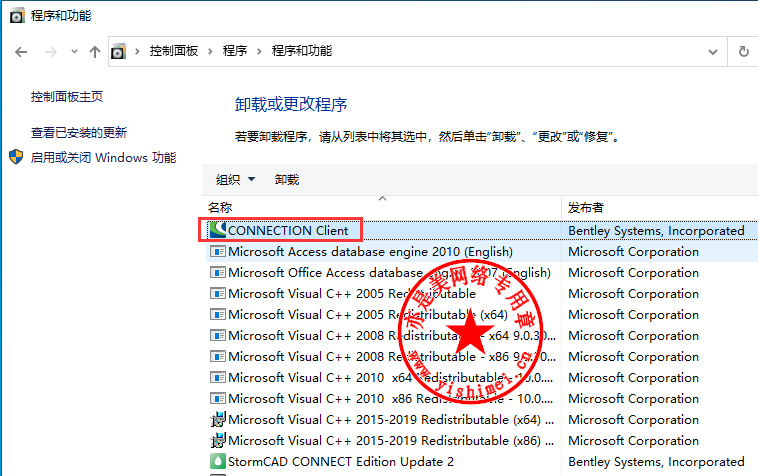Viewport: 758px width, 476px height.
Task: Click 程序和功能 breadcrumb
Action: click(302, 51)
